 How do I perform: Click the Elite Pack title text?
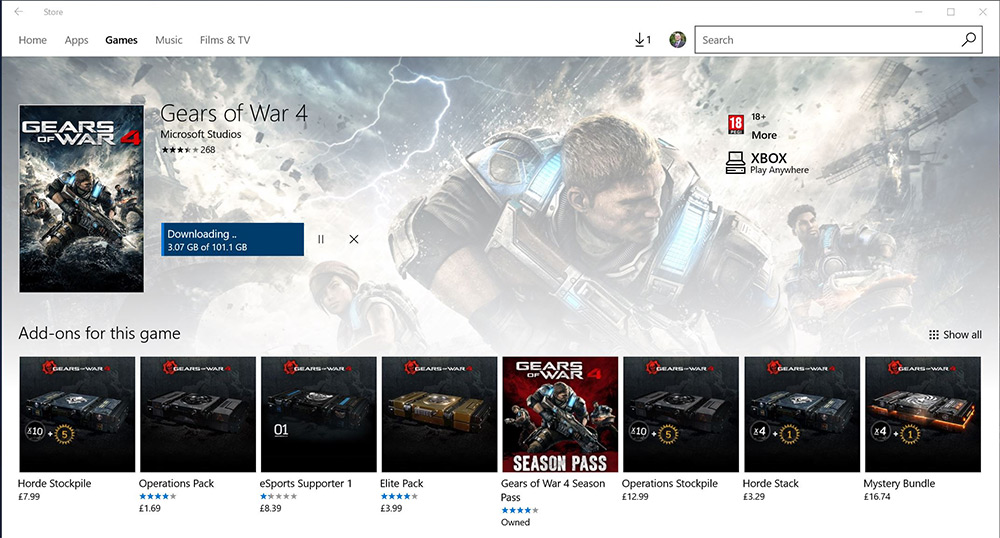(x=402, y=483)
